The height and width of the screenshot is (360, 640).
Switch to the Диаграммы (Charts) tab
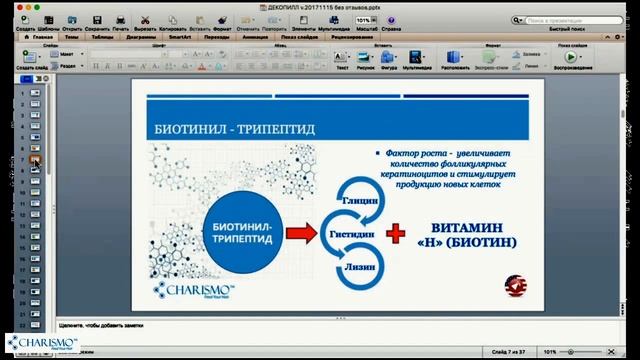[x=141, y=37]
